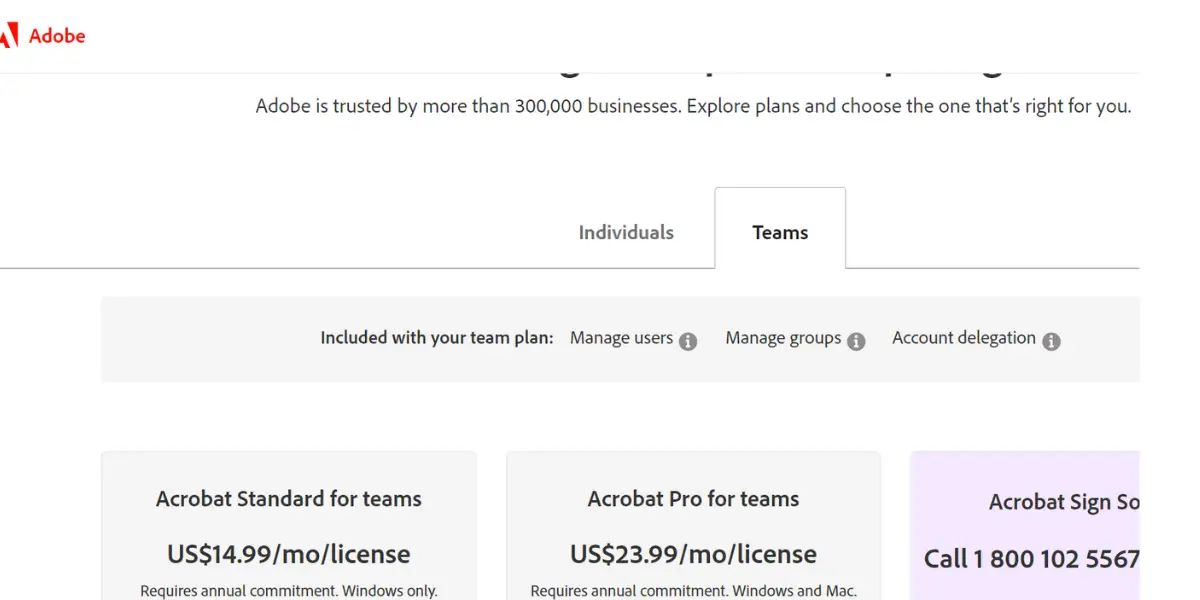Switch to the Individuals tab

[x=626, y=232]
